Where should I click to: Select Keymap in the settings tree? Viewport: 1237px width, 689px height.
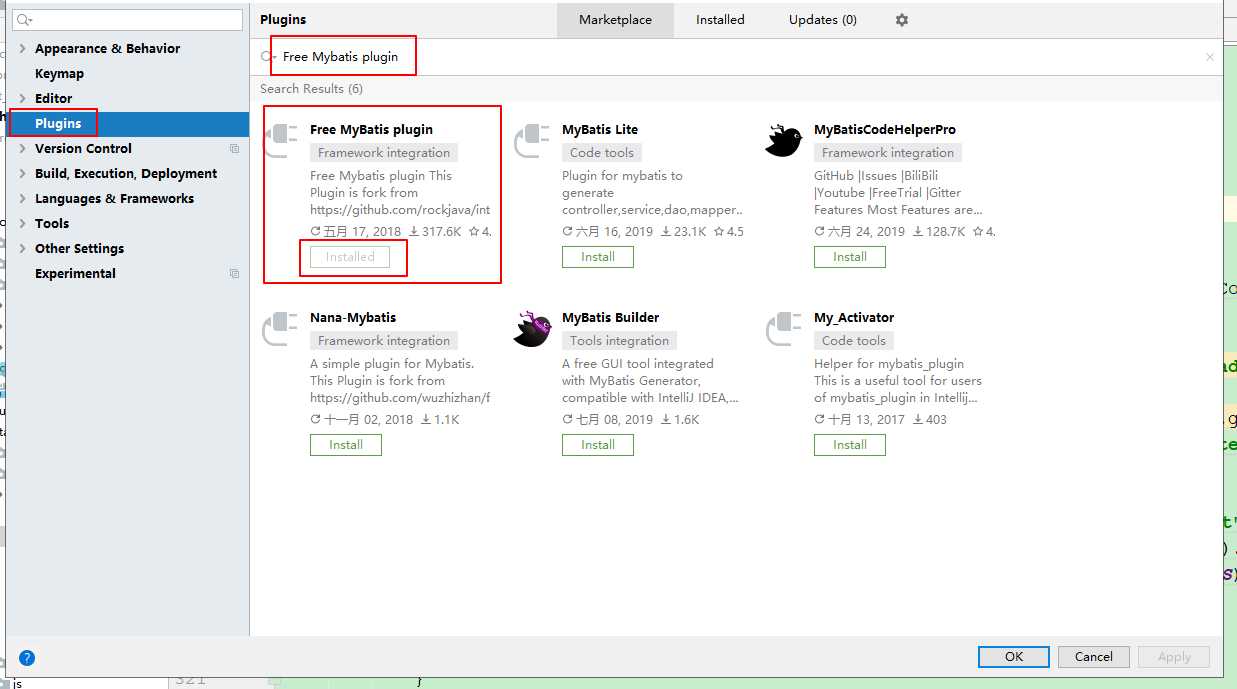coord(59,74)
